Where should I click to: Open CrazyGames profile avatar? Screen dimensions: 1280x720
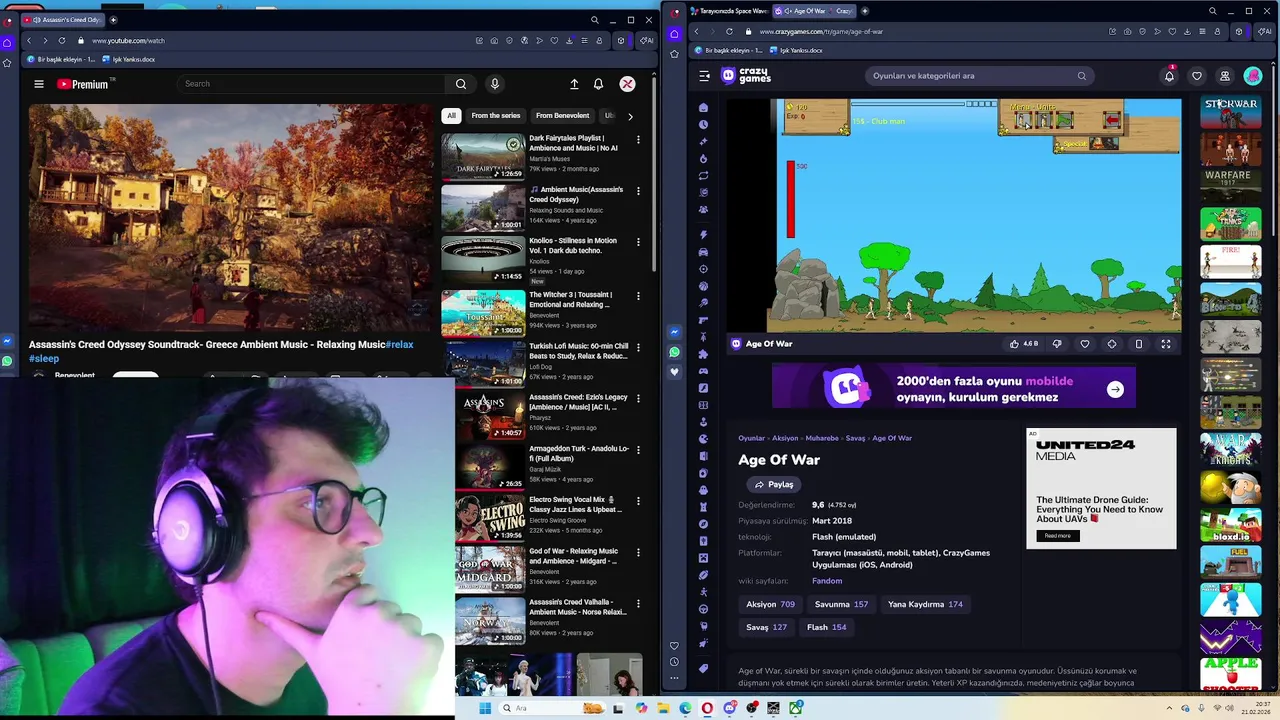1253,76
